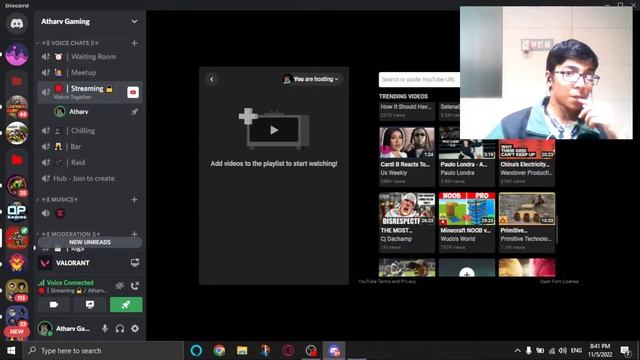
Task: Show hidden system tray icons
Action: click(x=517, y=351)
